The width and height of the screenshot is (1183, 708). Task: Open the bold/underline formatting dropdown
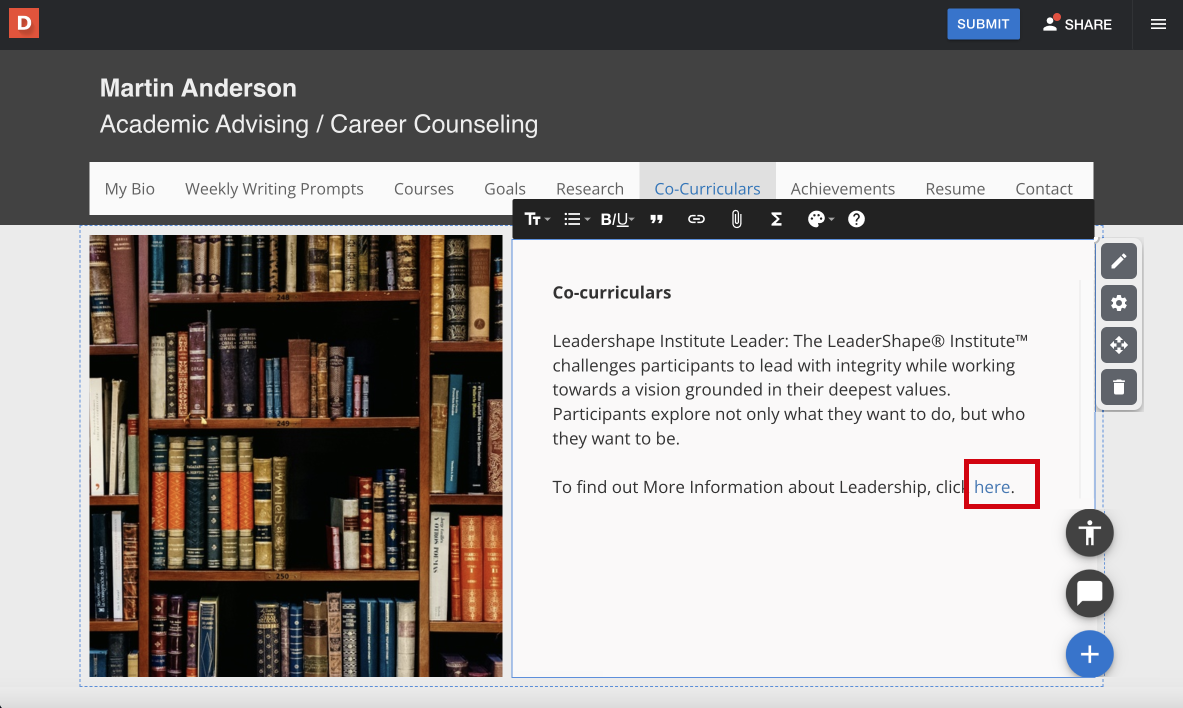pyautogui.click(x=617, y=219)
